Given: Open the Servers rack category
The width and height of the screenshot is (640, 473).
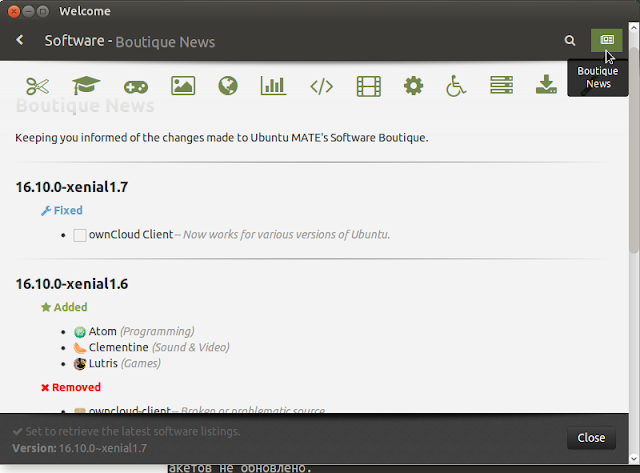Looking at the screenshot, I should 501,85.
